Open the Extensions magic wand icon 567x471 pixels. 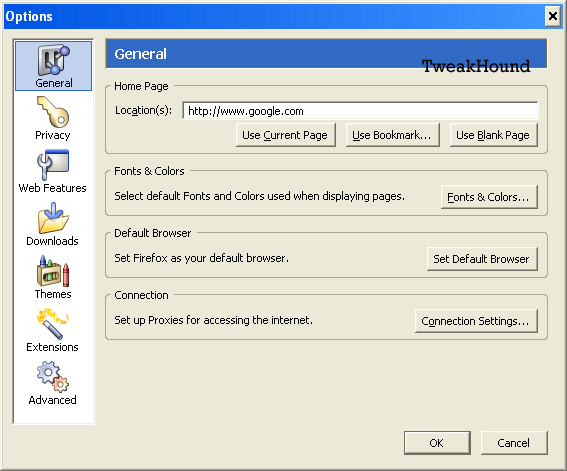[53, 324]
